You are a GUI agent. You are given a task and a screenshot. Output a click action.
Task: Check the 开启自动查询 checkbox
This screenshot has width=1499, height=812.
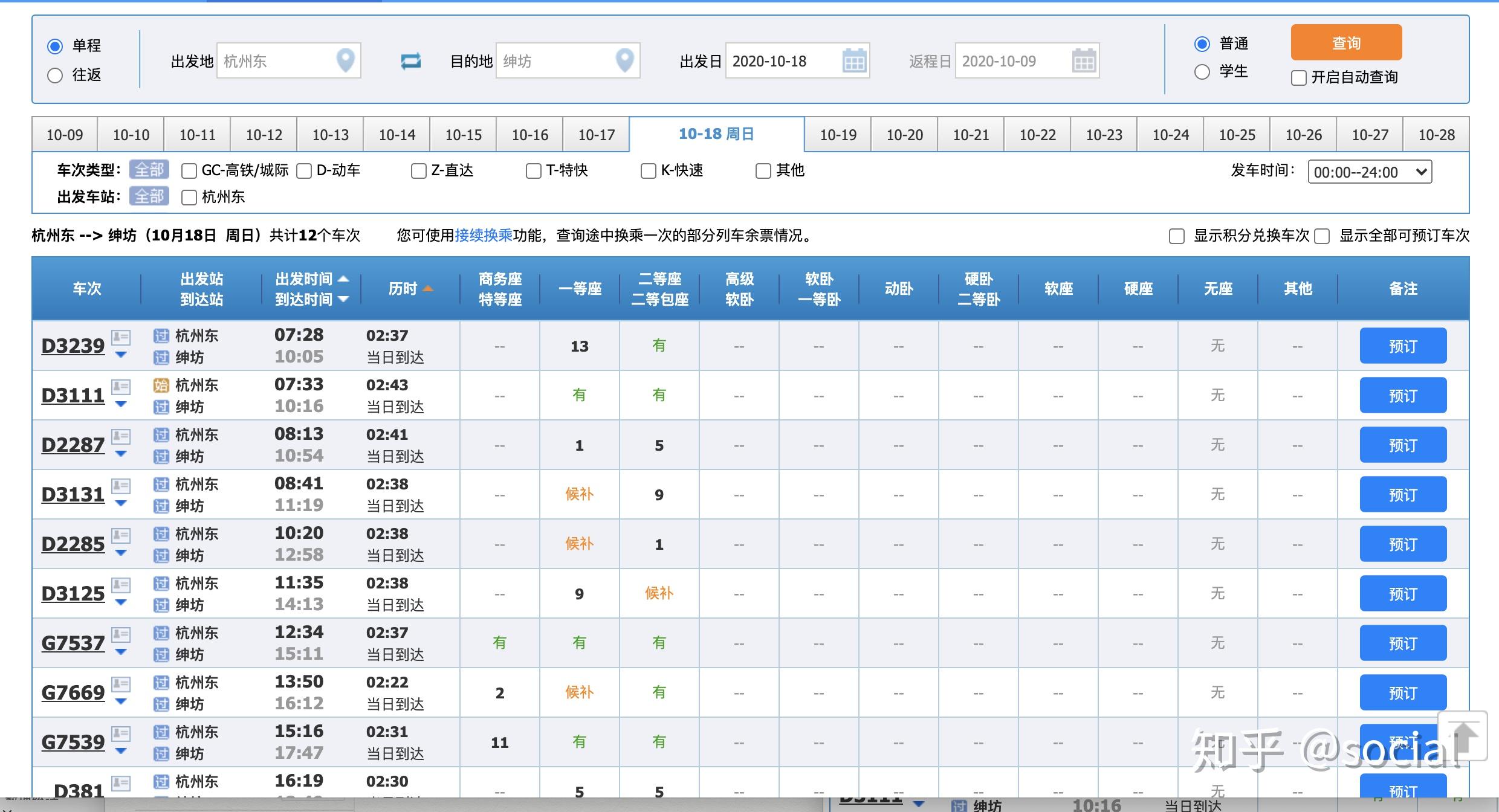pos(1298,78)
